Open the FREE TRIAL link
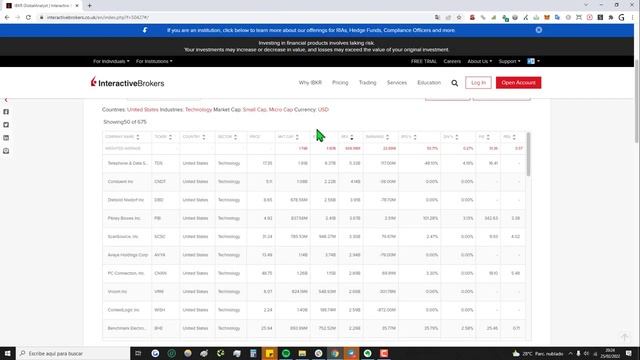Image resolution: width=640 pixels, height=360 pixels. click(x=424, y=61)
